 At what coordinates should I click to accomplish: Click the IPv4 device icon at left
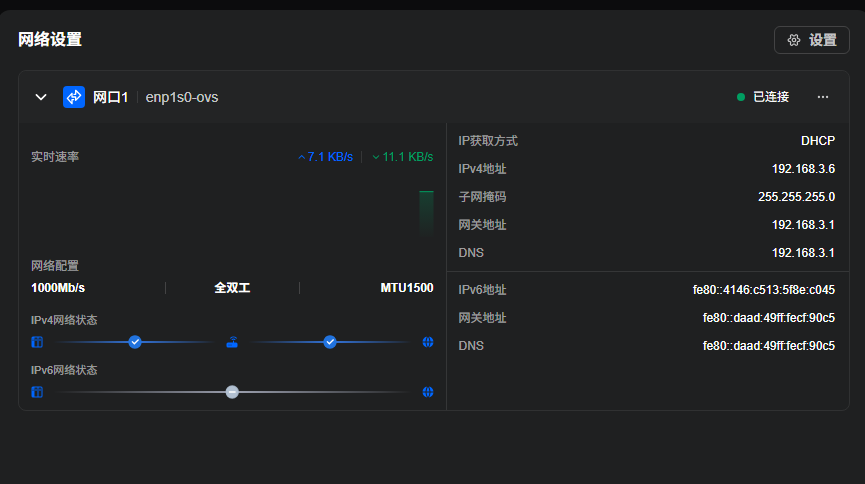pyautogui.click(x=37, y=342)
